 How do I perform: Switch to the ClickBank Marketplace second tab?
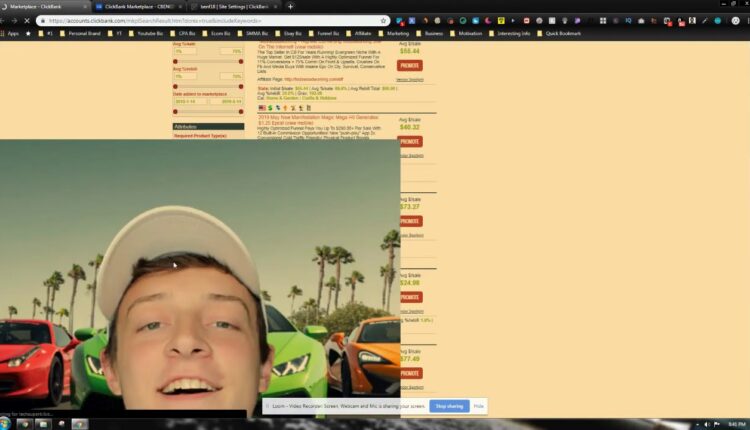point(136,6)
